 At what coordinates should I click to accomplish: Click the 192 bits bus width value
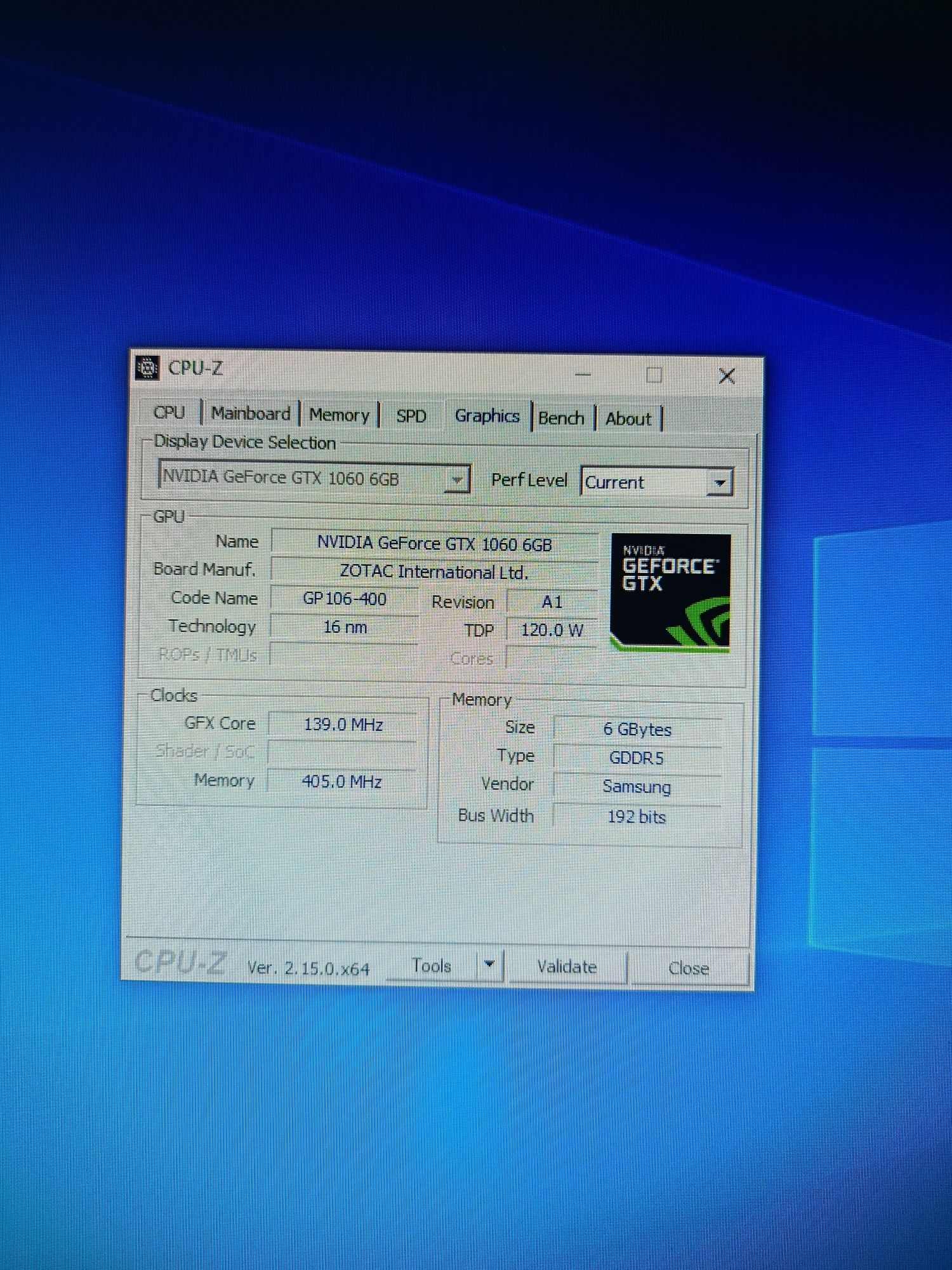click(x=637, y=817)
